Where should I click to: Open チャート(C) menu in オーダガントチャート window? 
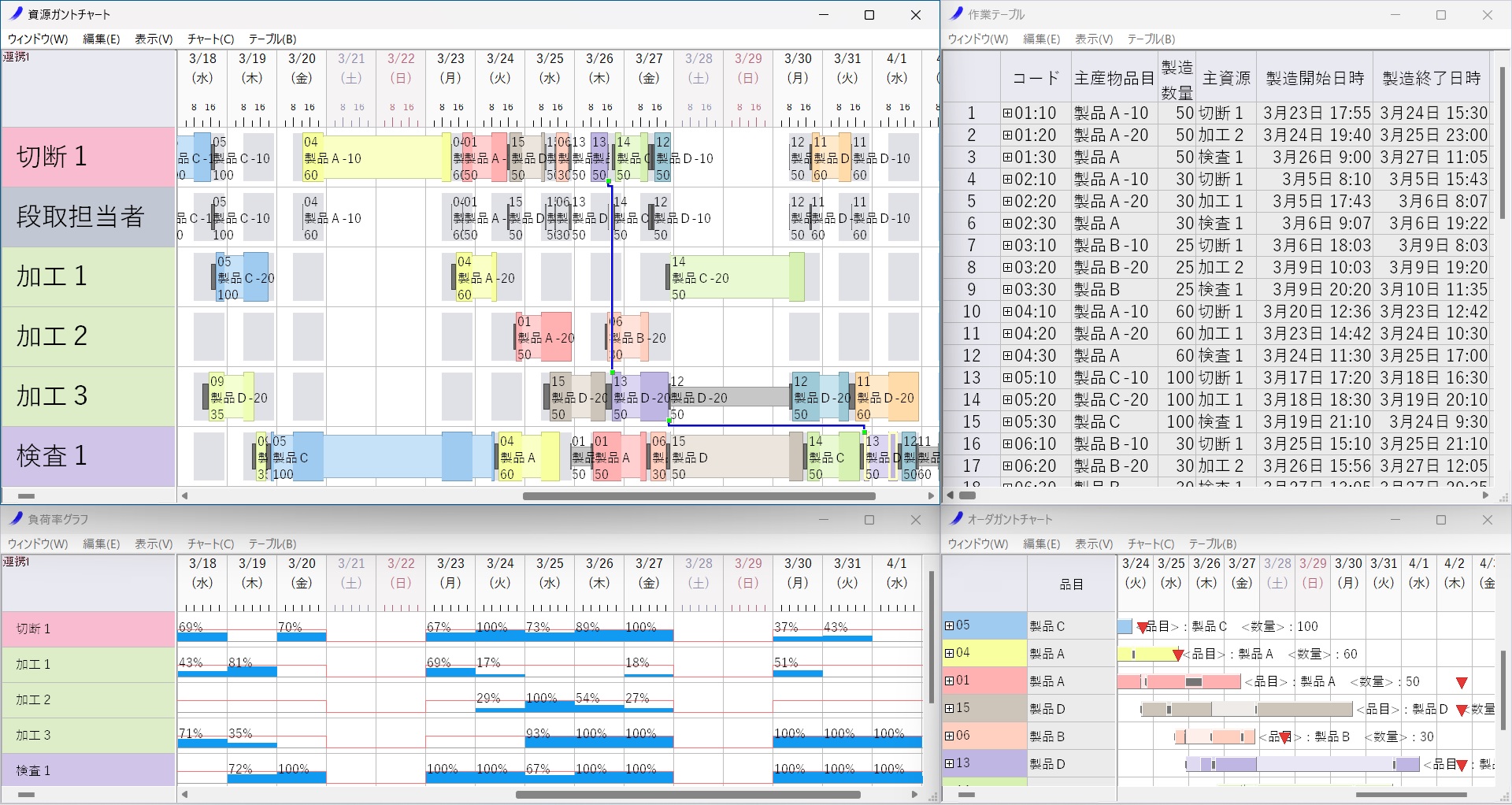tap(1151, 543)
